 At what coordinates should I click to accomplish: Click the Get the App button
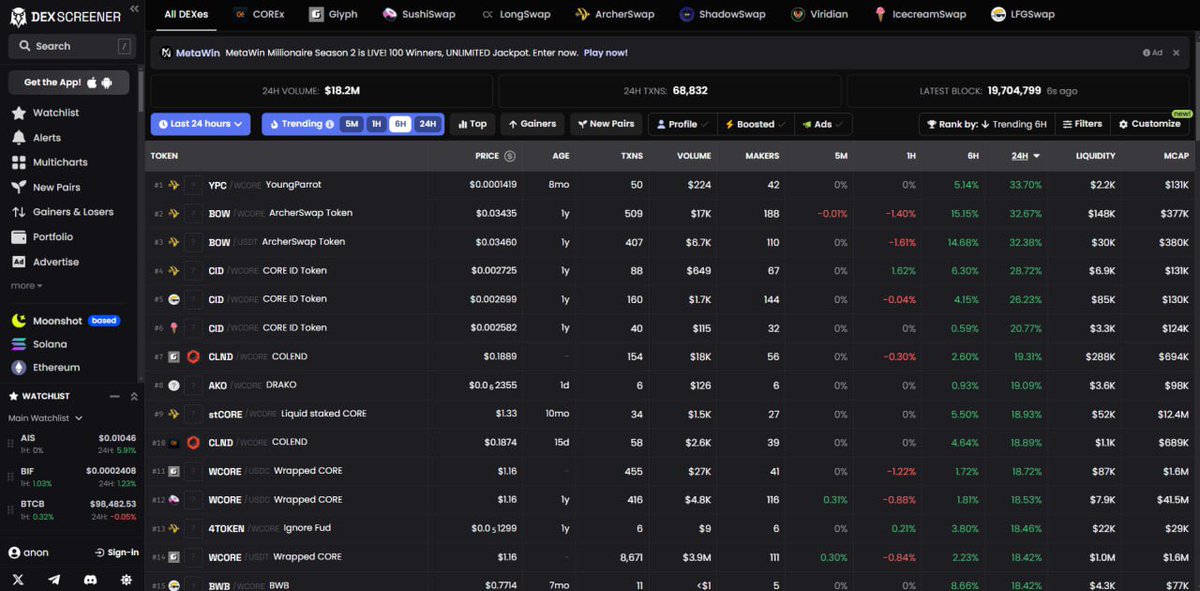click(69, 82)
